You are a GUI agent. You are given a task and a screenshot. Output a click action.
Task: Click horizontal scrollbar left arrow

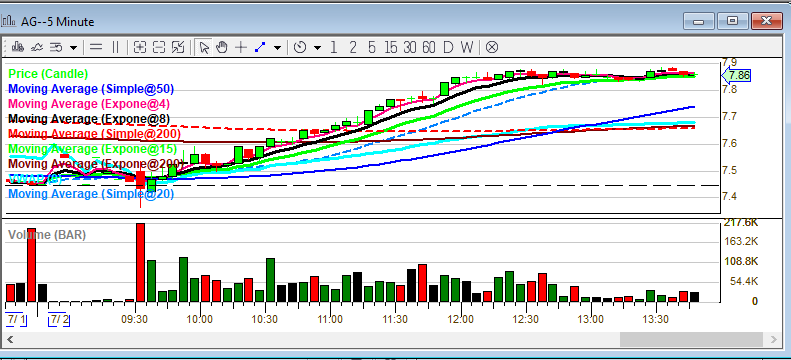pos(10,339)
